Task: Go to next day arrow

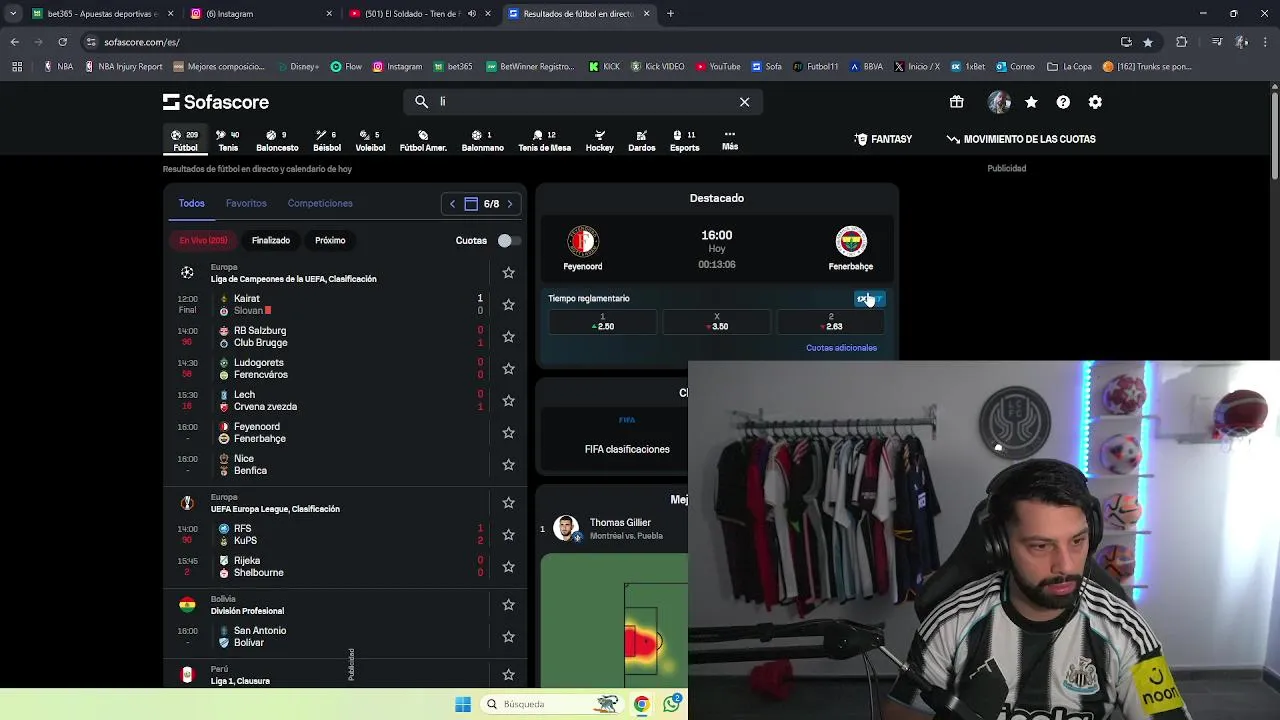Action: click(510, 204)
